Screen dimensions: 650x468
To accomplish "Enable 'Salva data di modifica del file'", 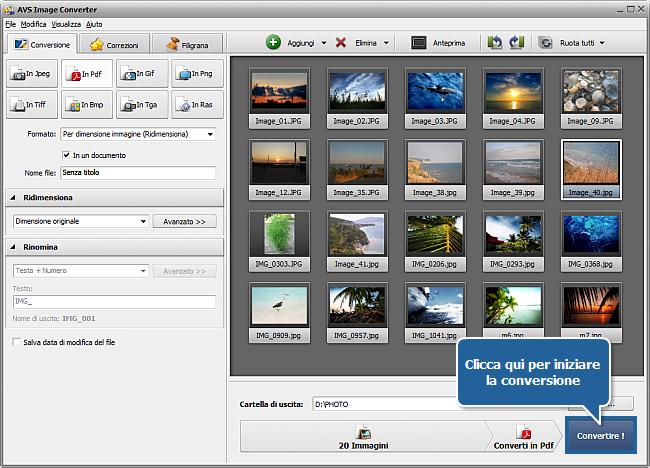I will click(x=17, y=342).
